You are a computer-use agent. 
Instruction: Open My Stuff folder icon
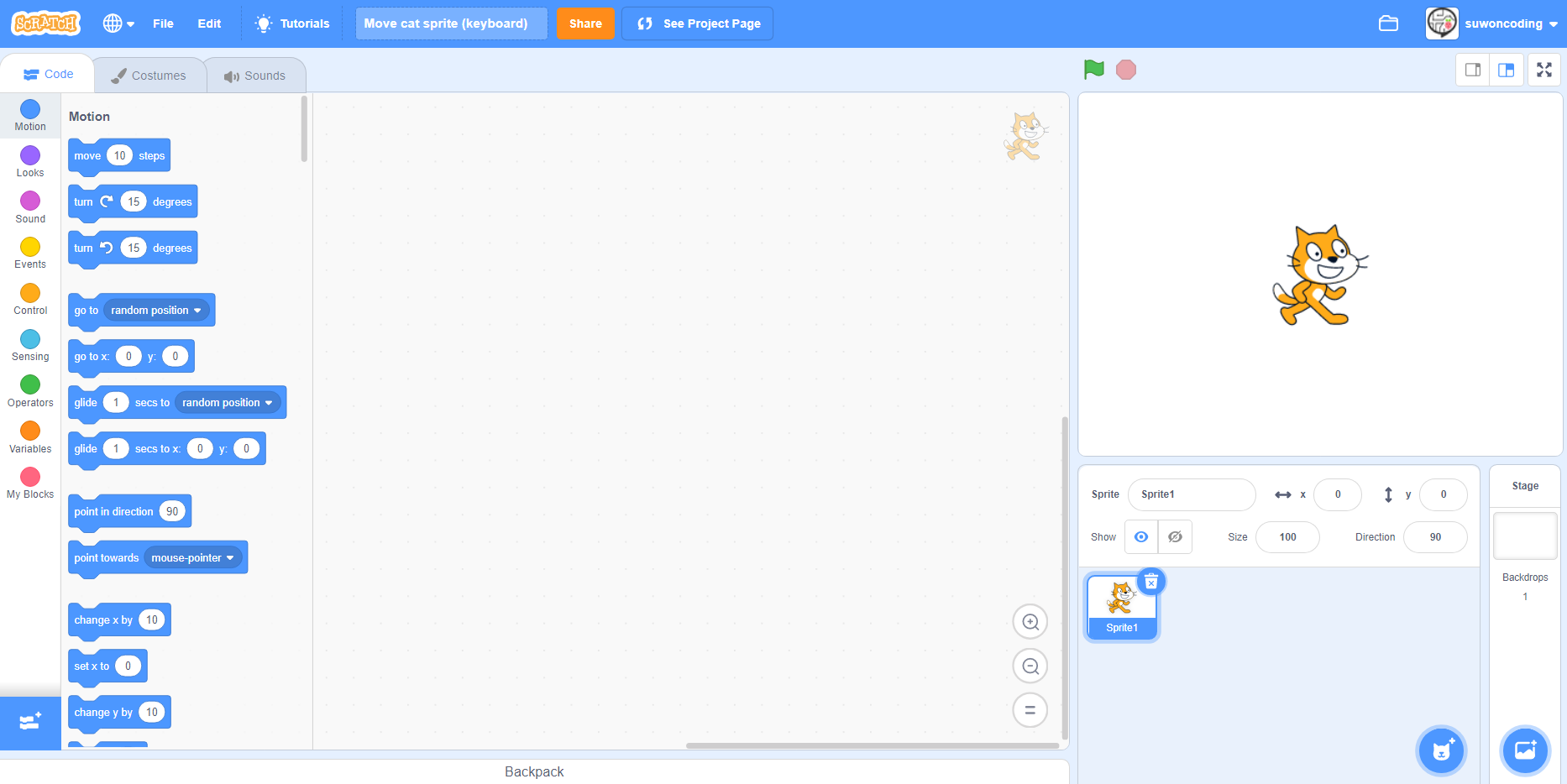[x=1388, y=24]
